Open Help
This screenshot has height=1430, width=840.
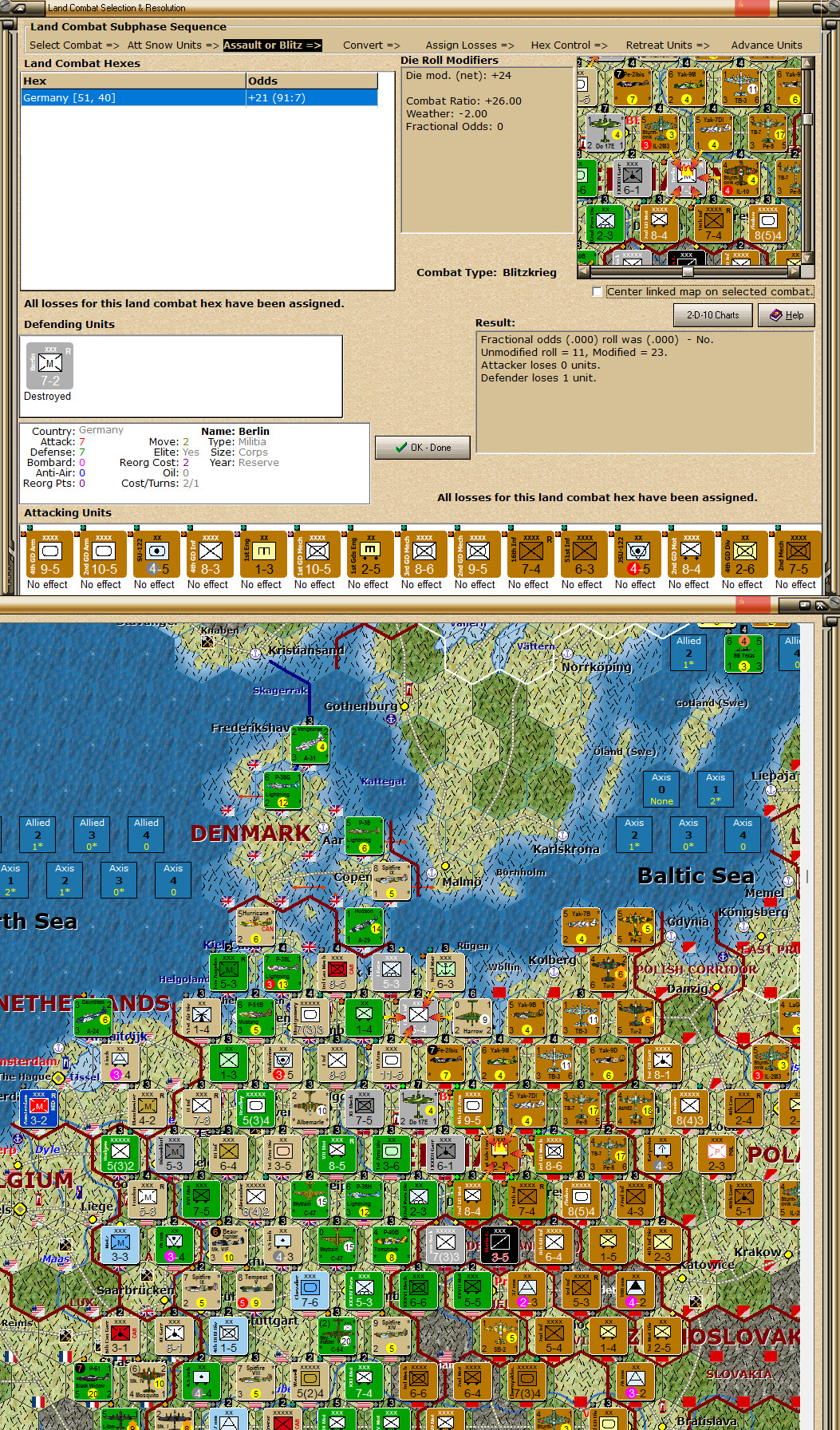pyautogui.click(x=786, y=315)
